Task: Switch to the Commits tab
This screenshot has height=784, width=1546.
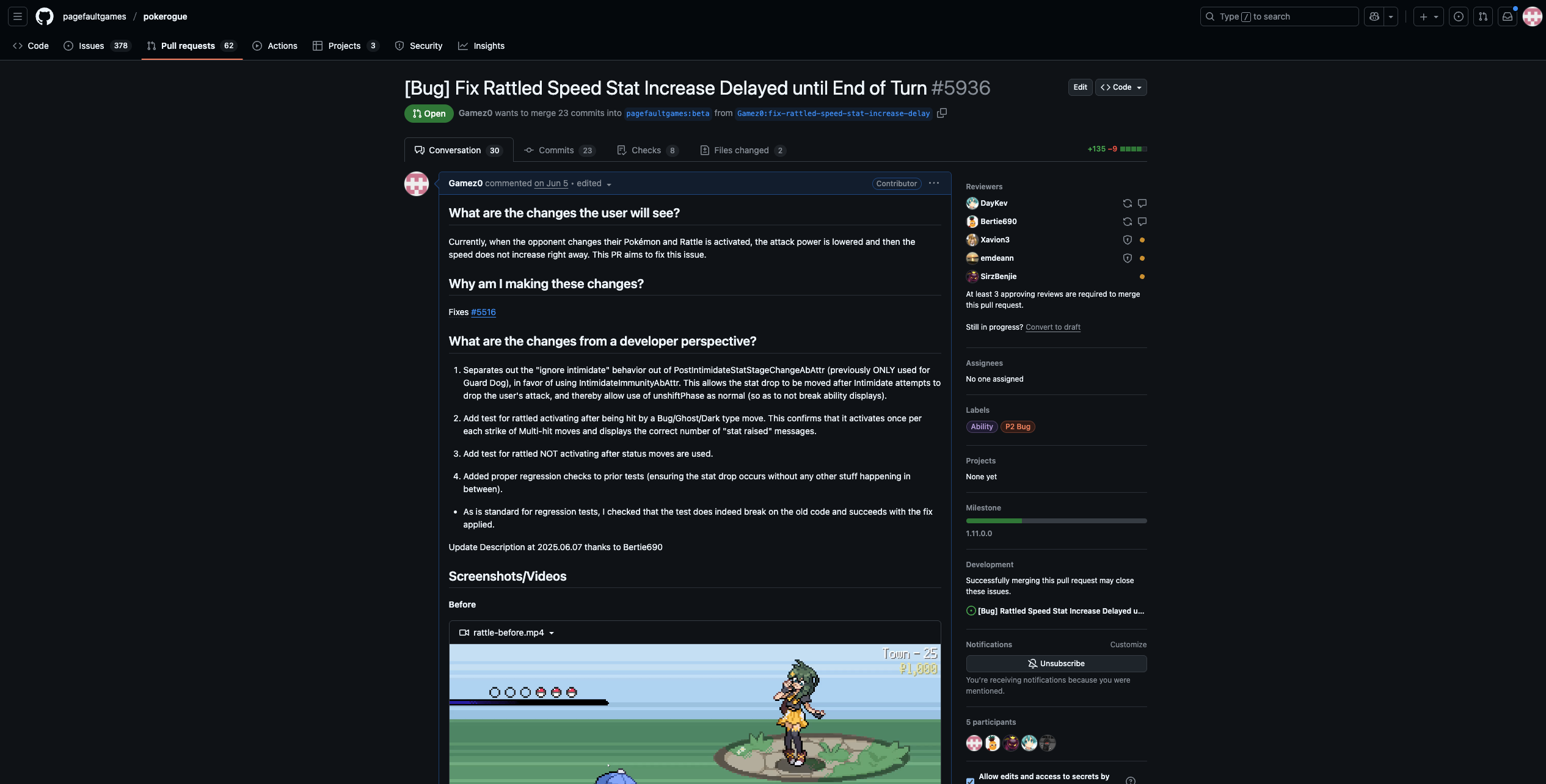Action: pos(559,150)
